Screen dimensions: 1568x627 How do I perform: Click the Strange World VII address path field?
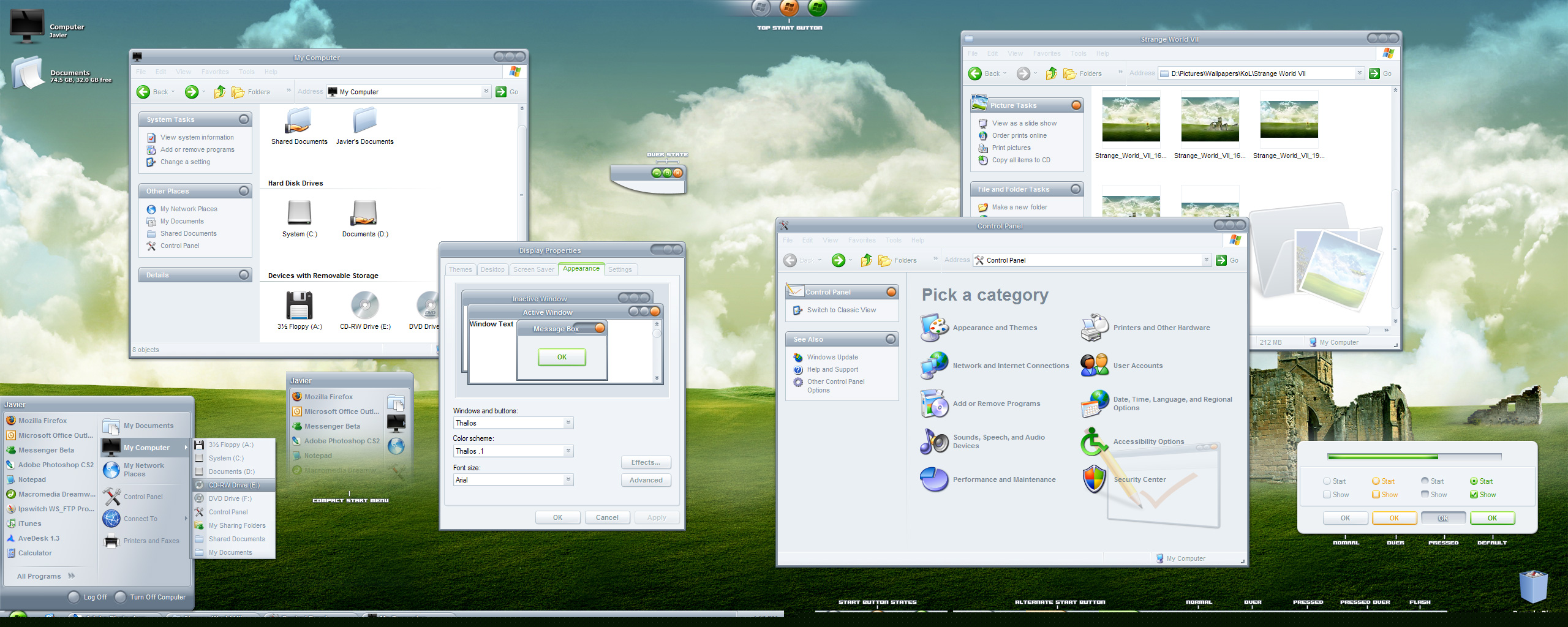click(1261, 73)
